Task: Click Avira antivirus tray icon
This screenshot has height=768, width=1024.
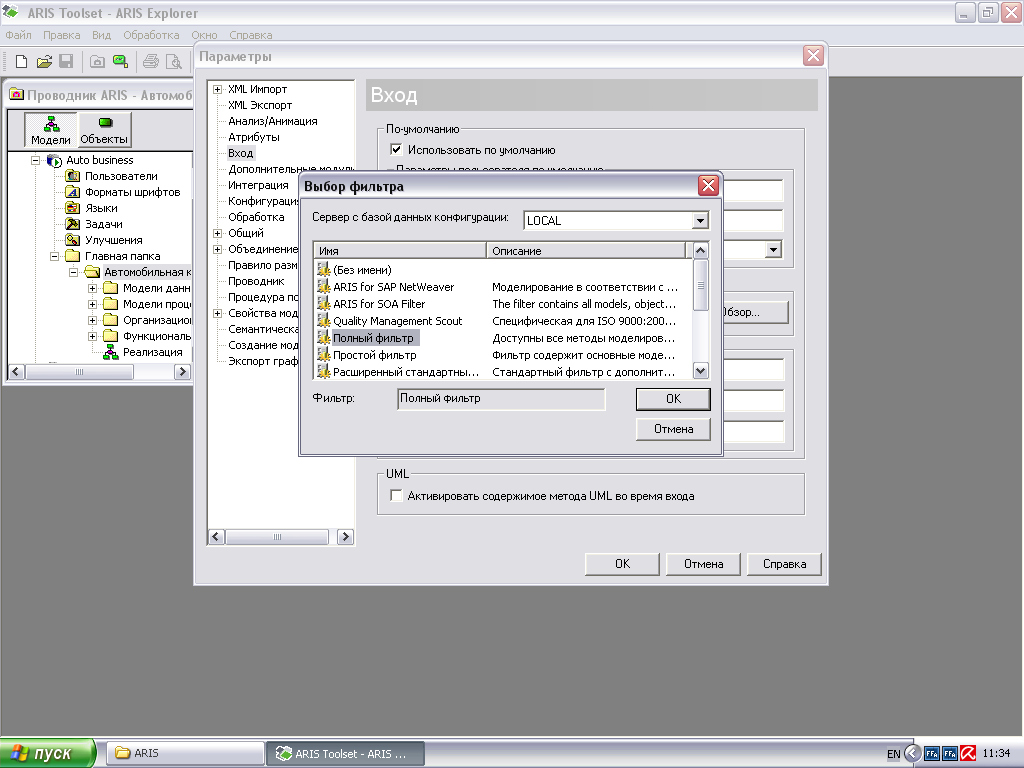Action: pos(967,753)
